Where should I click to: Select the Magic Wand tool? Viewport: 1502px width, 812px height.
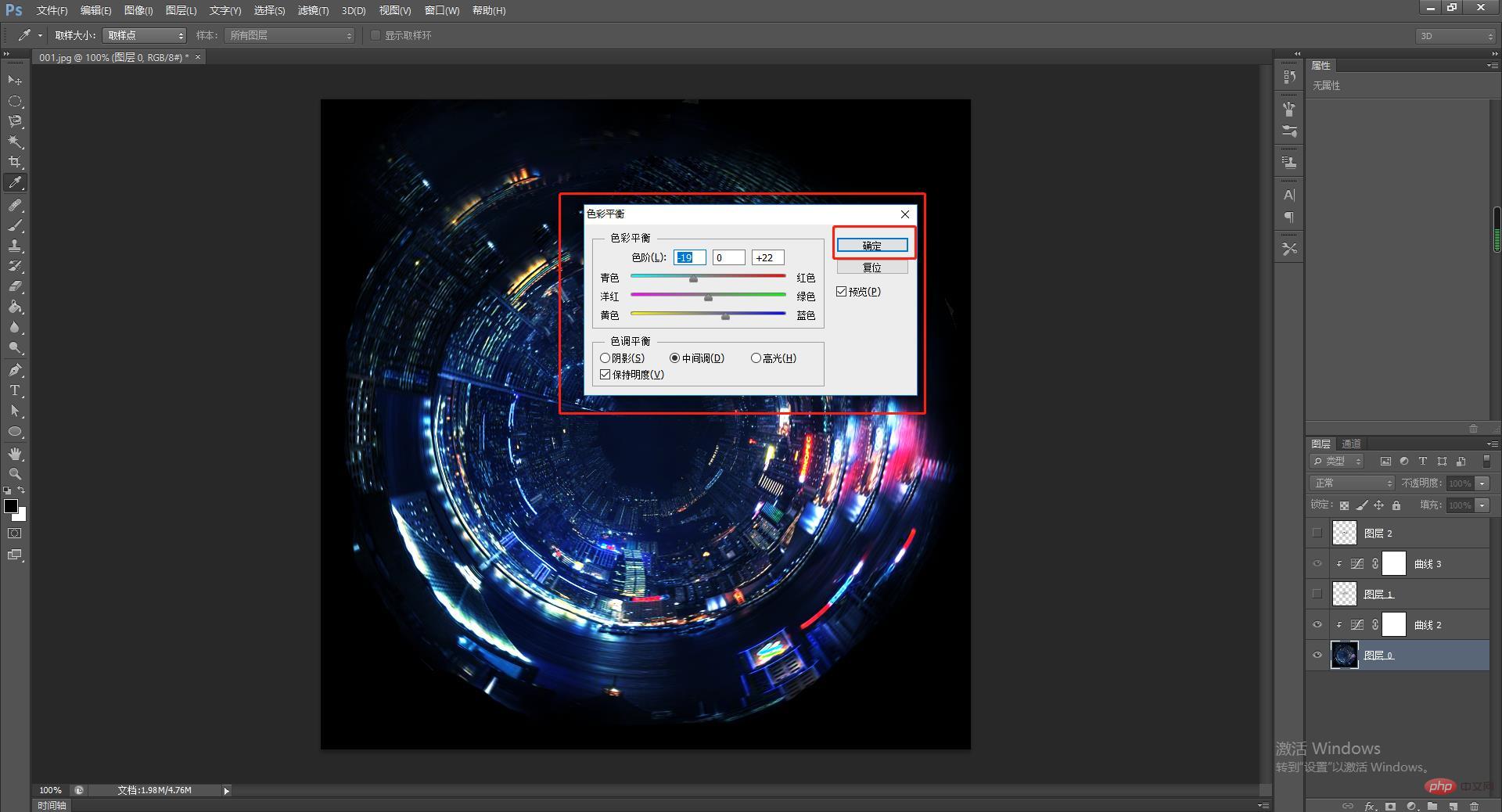(15, 142)
